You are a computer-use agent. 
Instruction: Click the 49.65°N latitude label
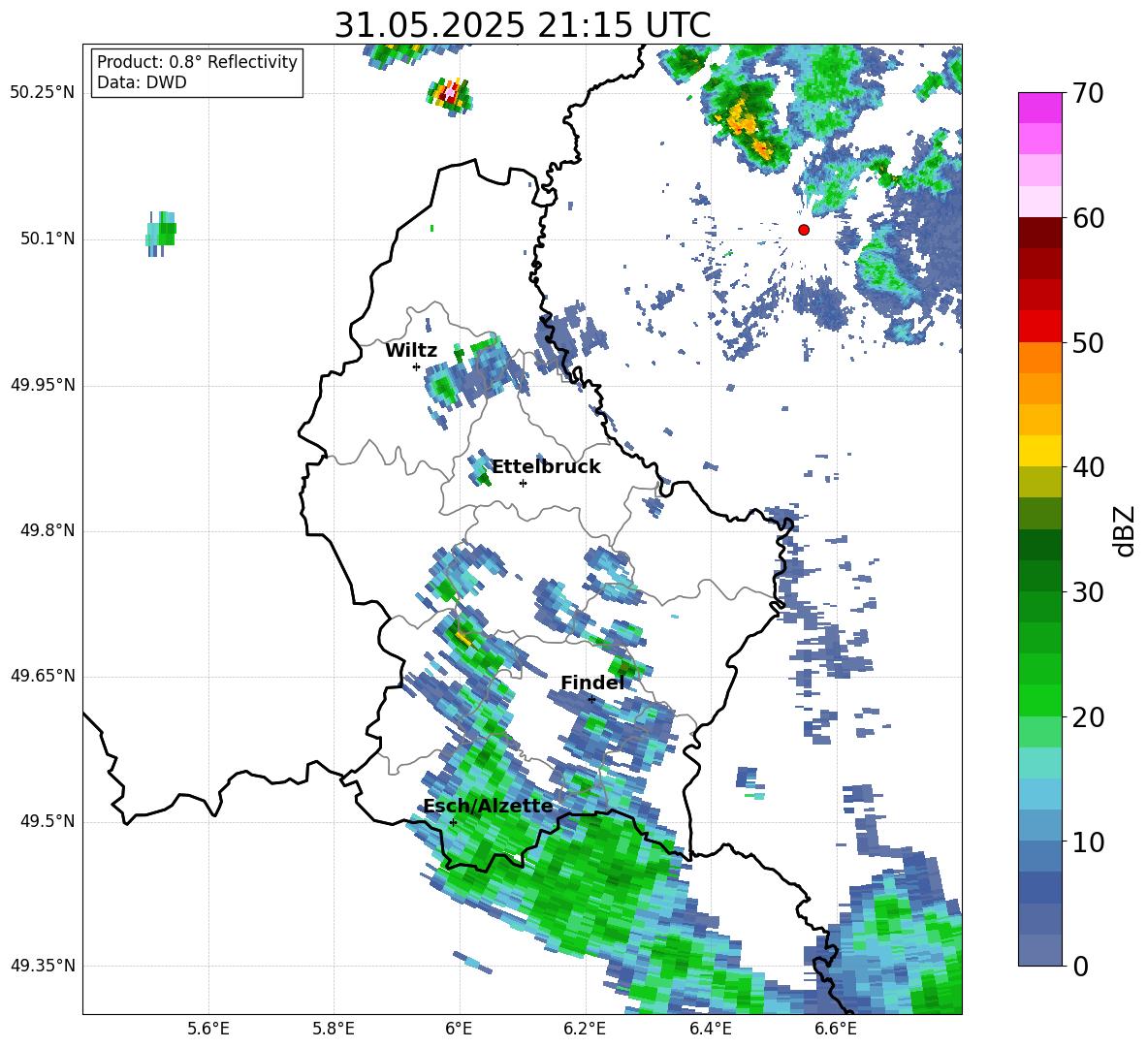point(43,676)
